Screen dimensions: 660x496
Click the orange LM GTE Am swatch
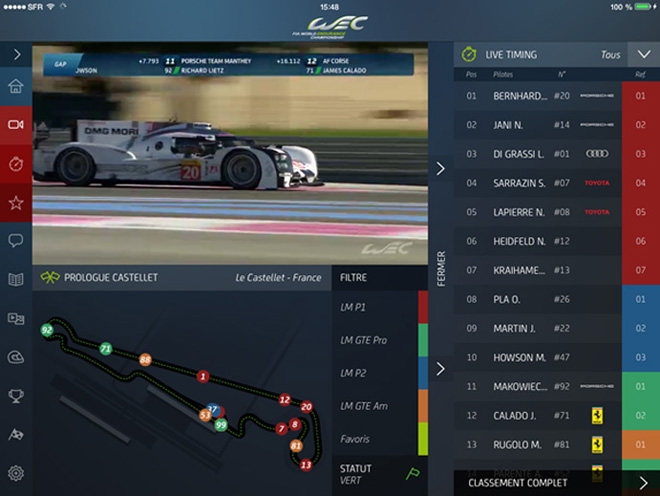click(x=422, y=406)
